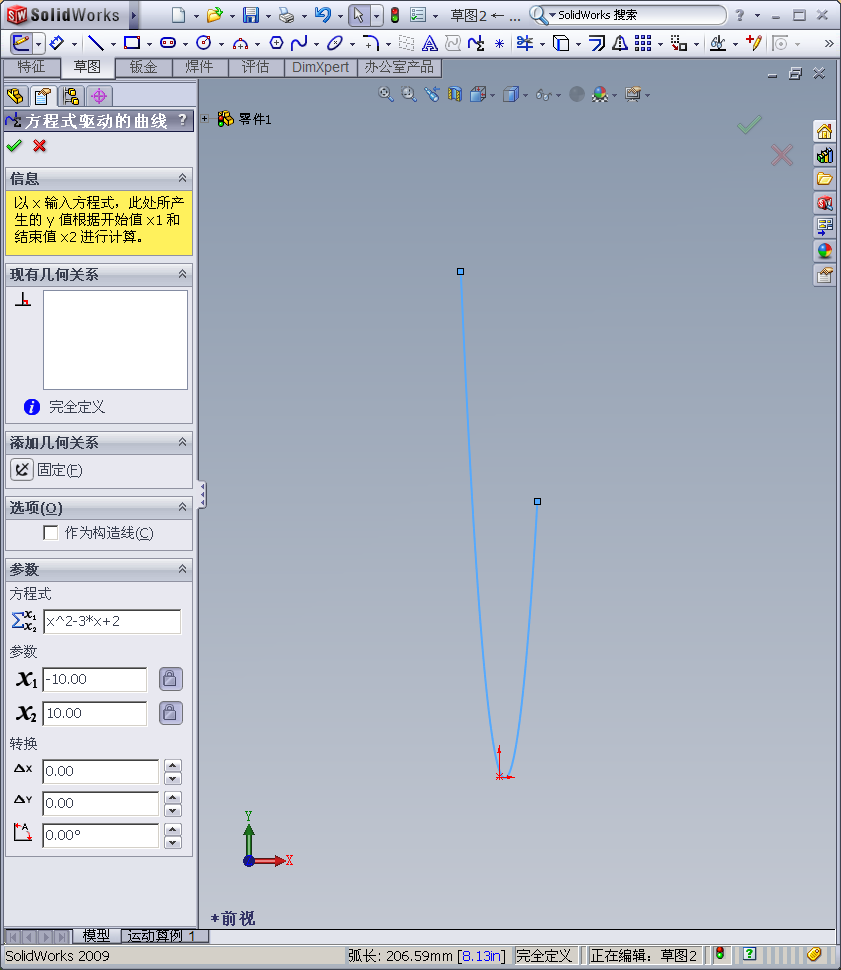Select the Line sketch tool
841x970 pixels.
(95, 43)
